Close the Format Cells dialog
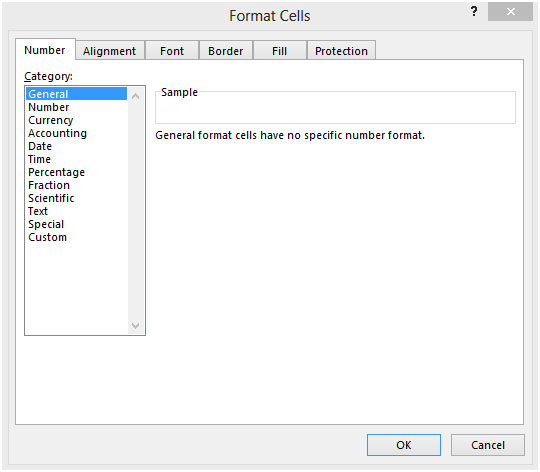Image resolution: width=540 pixels, height=472 pixels. pyautogui.click(x=510, y=12)
